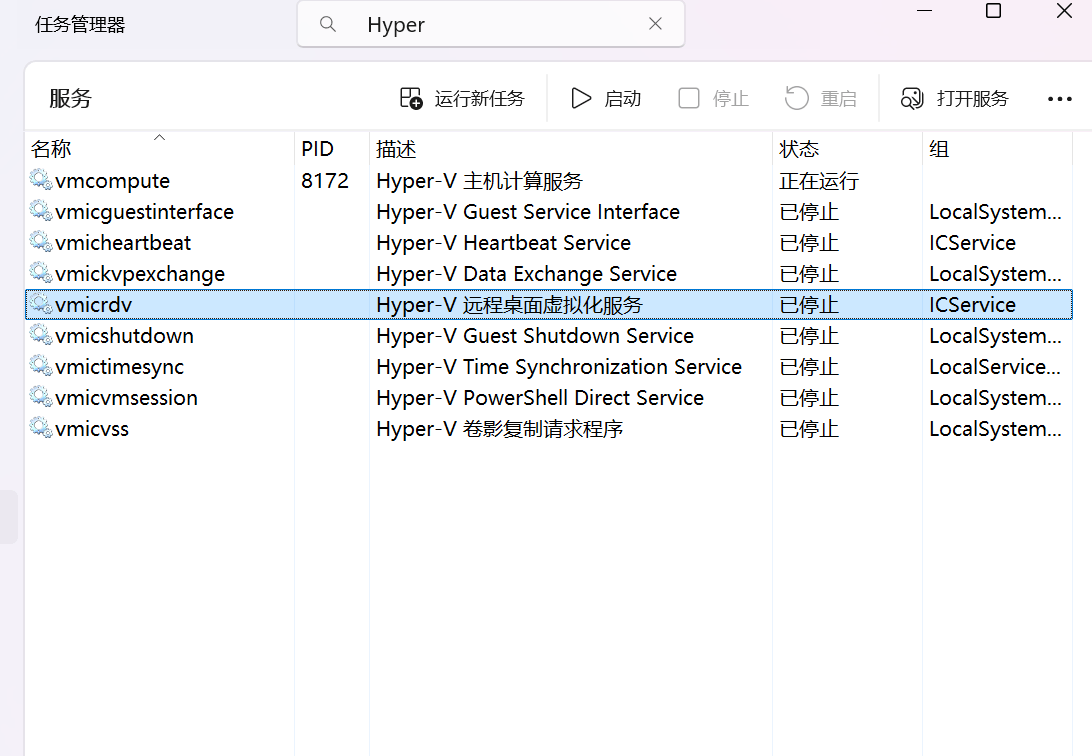Select the vmicshutdown service name
Image resolution: width=1092 pixels, height=756 pixels.
click(x=124, y=336)
